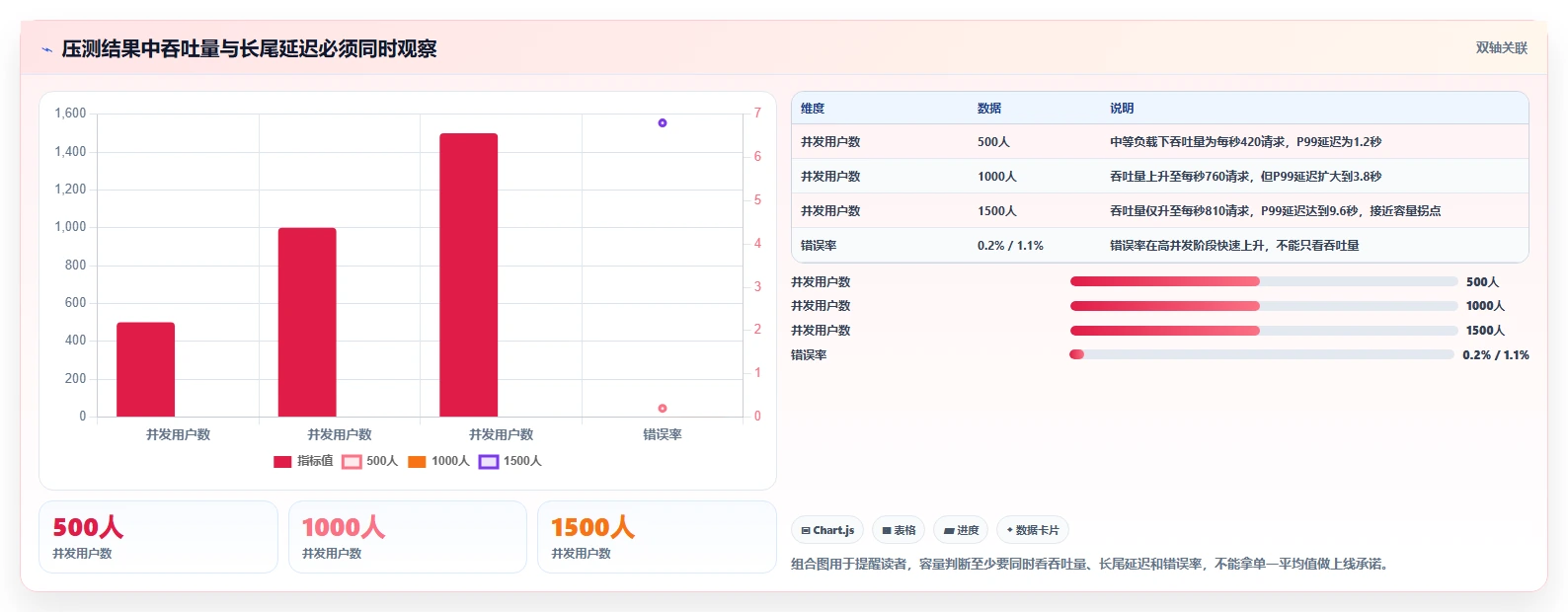Click the 7 tick on the right red axis
Viewport: 1568px width, 612px height.
point(757,114)
